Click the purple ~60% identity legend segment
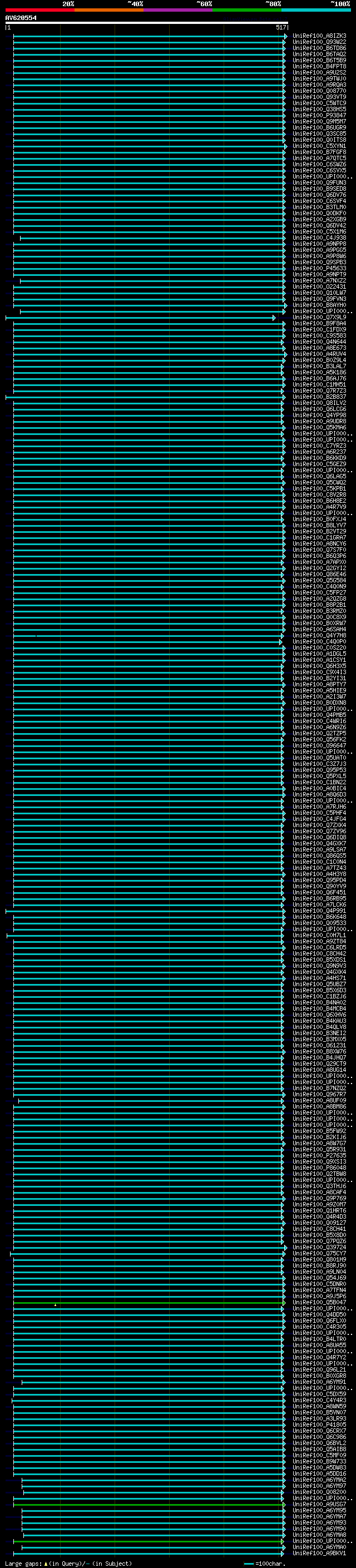The height and width of the screenshot is (1568, 356). [x=177, y=10]
